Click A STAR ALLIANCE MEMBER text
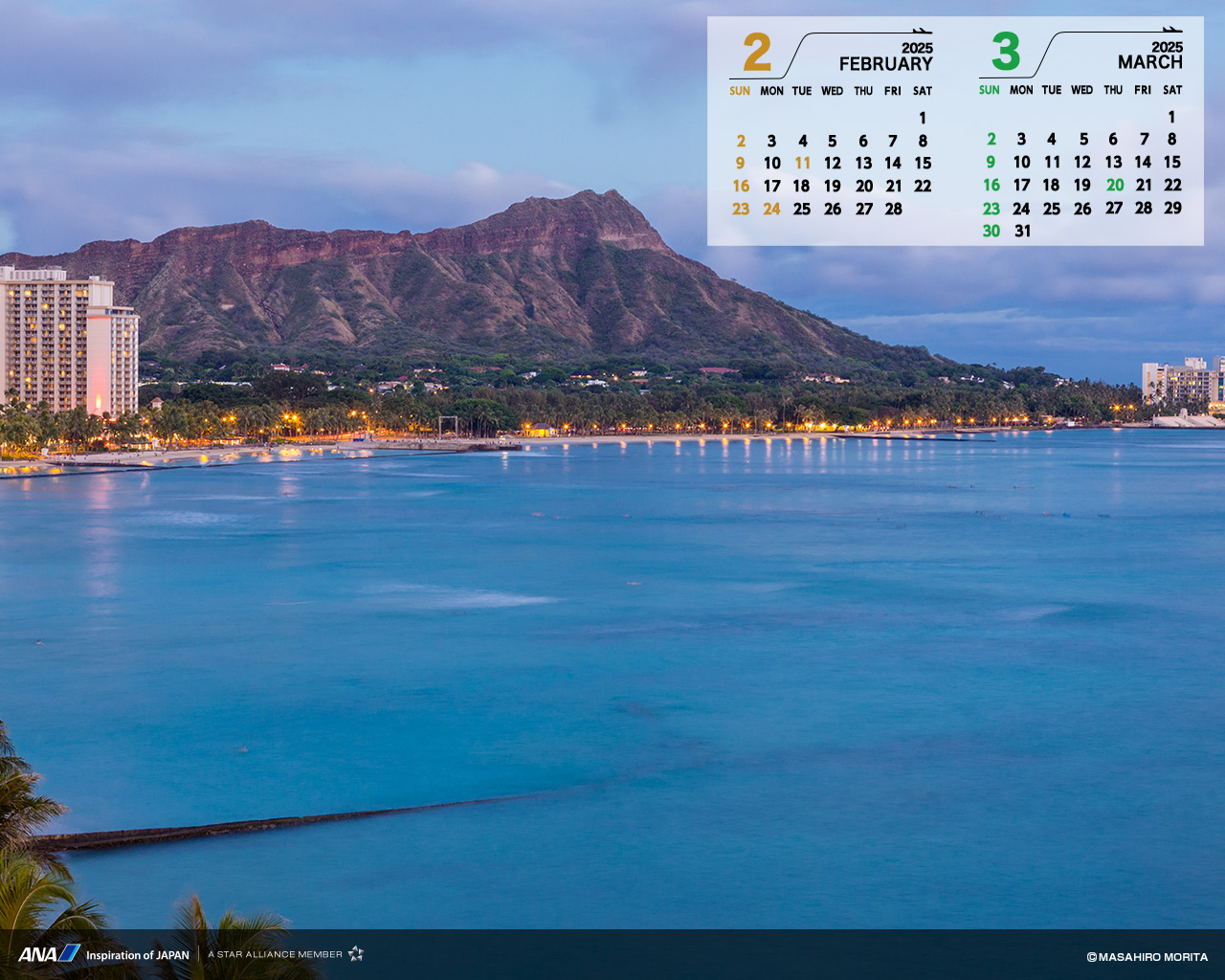 (275, 954)
